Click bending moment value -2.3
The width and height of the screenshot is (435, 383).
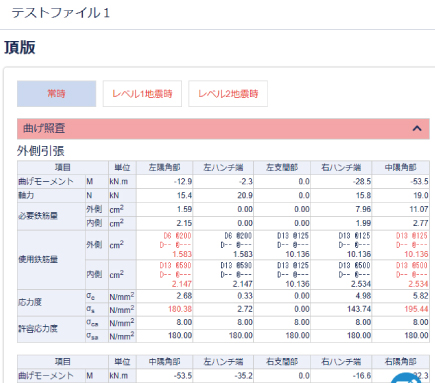coord(246,182)
